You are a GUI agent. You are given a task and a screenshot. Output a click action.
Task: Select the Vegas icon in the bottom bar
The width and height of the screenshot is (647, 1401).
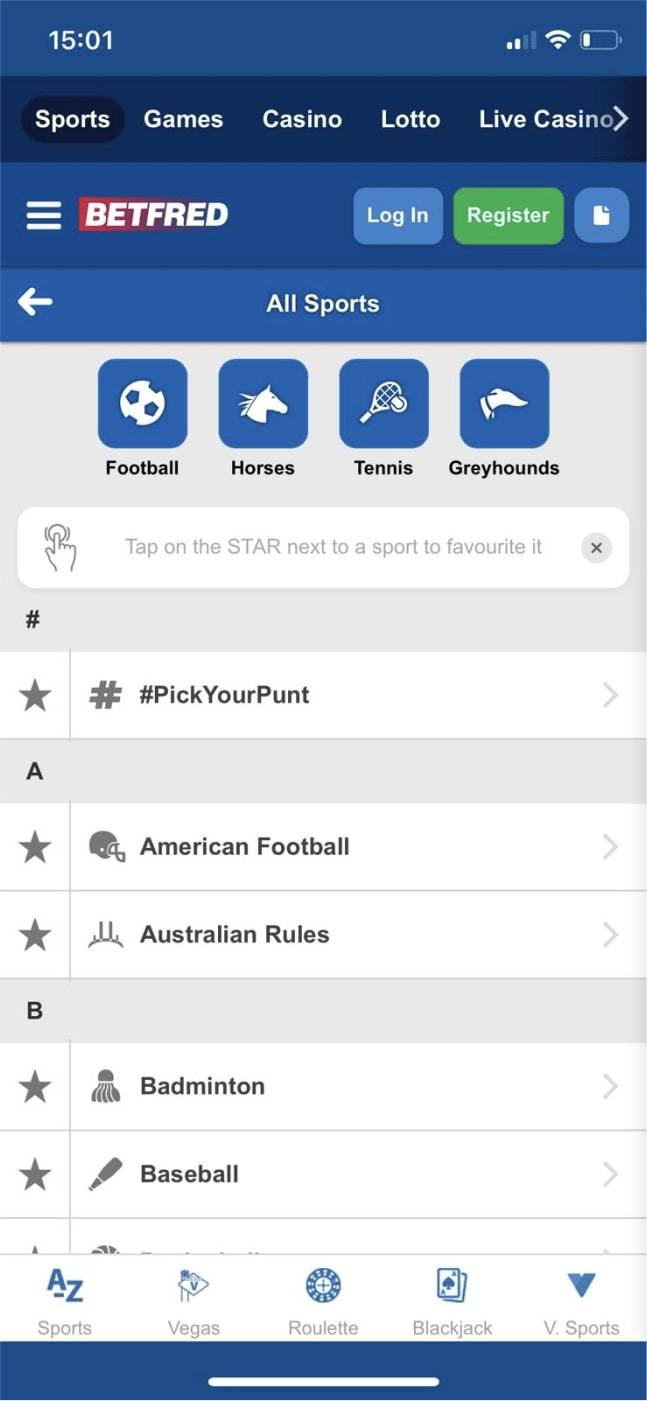[193, 1298]
